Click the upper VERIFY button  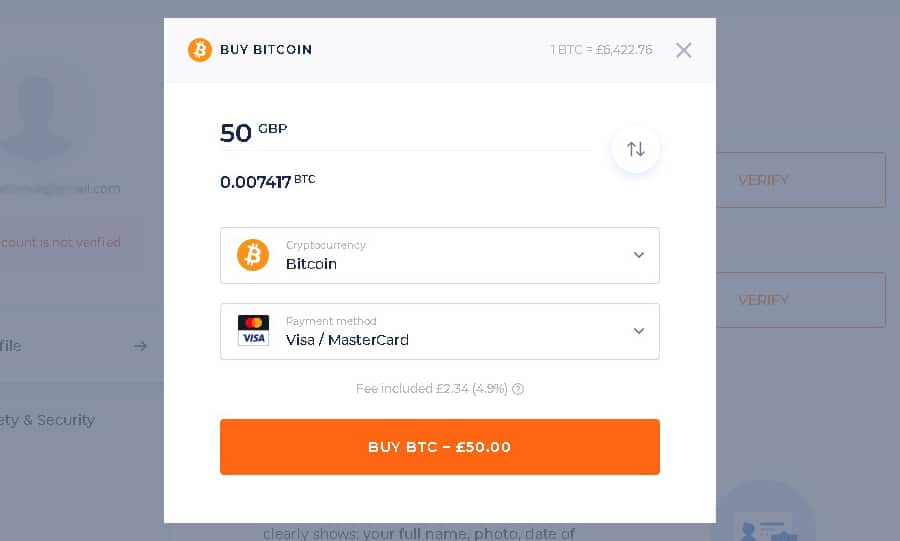[800, 180]
